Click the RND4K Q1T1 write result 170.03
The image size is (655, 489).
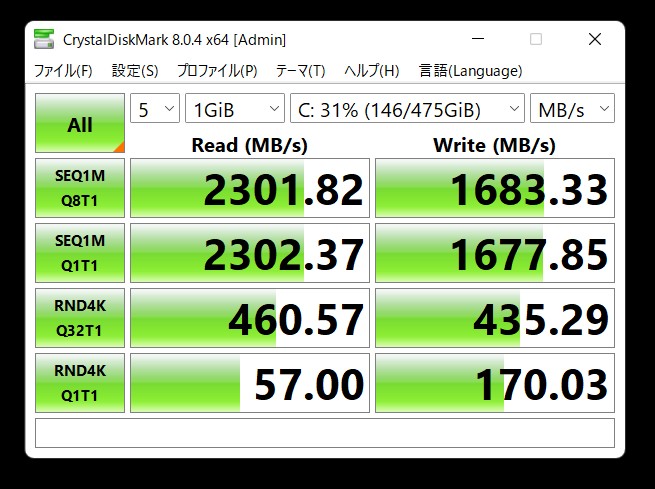[x=495, y=383]
